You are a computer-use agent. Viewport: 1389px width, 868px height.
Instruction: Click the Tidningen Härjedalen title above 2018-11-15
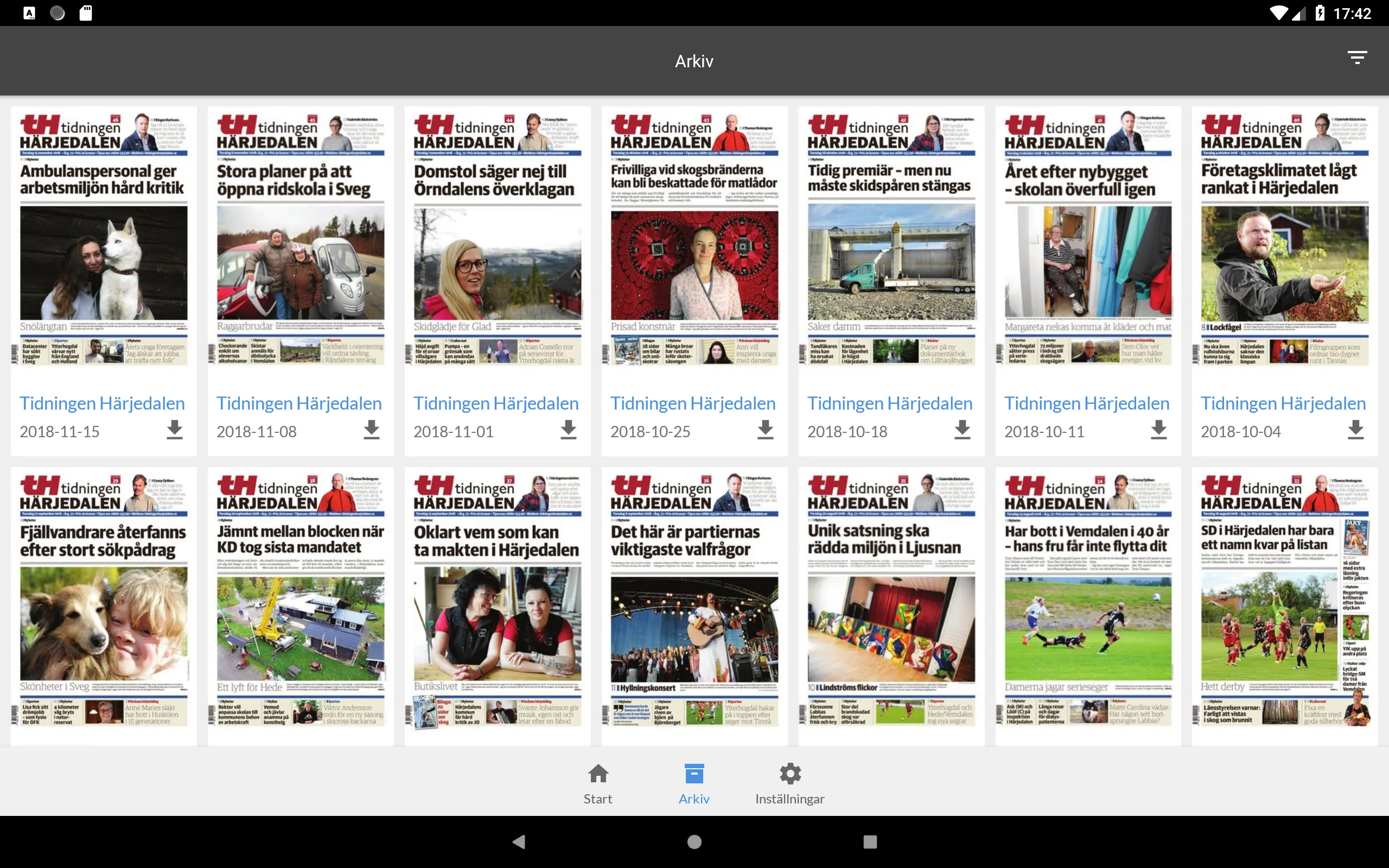pos(102,404)
